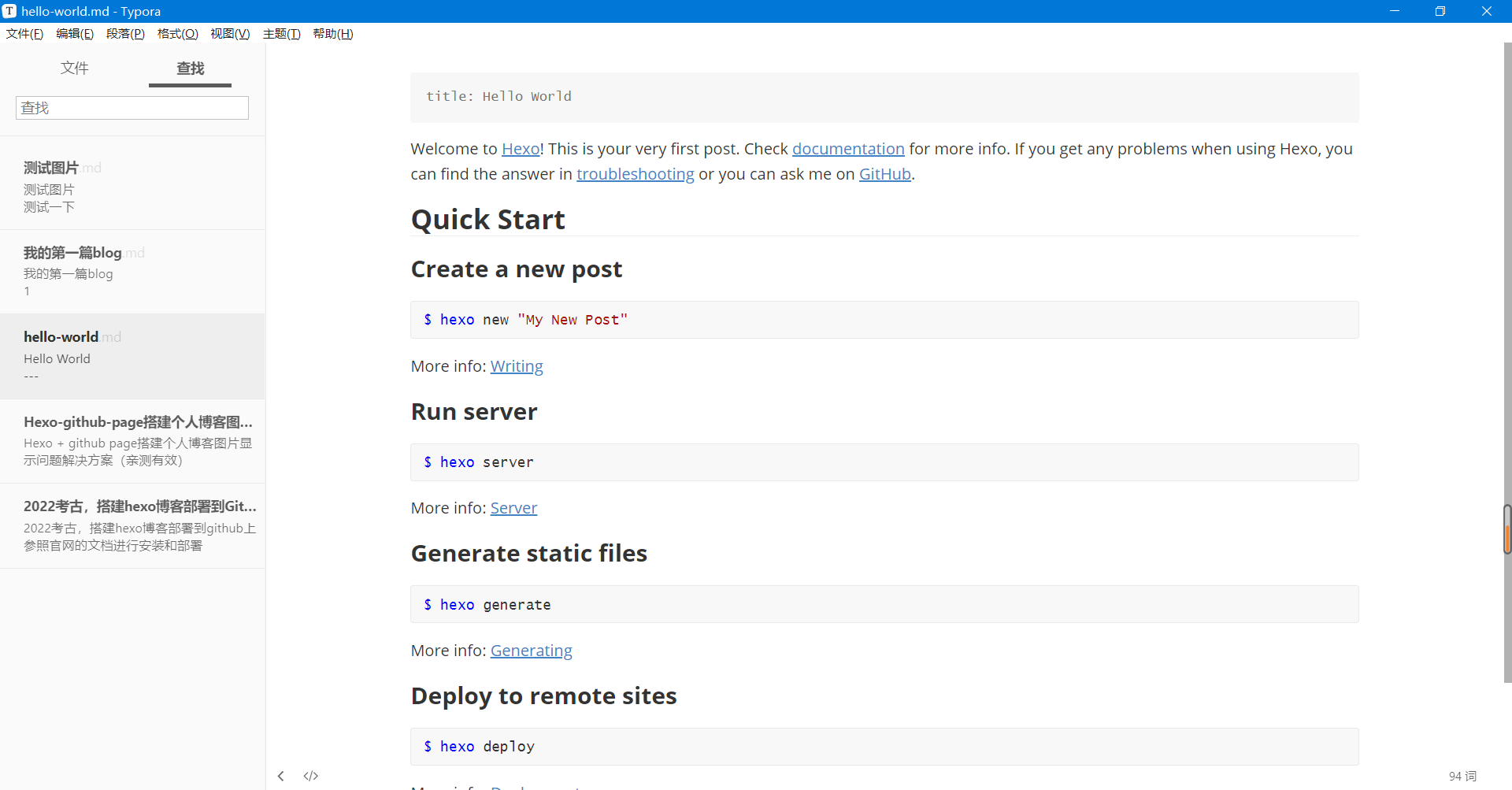
Task: Click the Deploy to remote sites heading
Action: click(544, 696)
